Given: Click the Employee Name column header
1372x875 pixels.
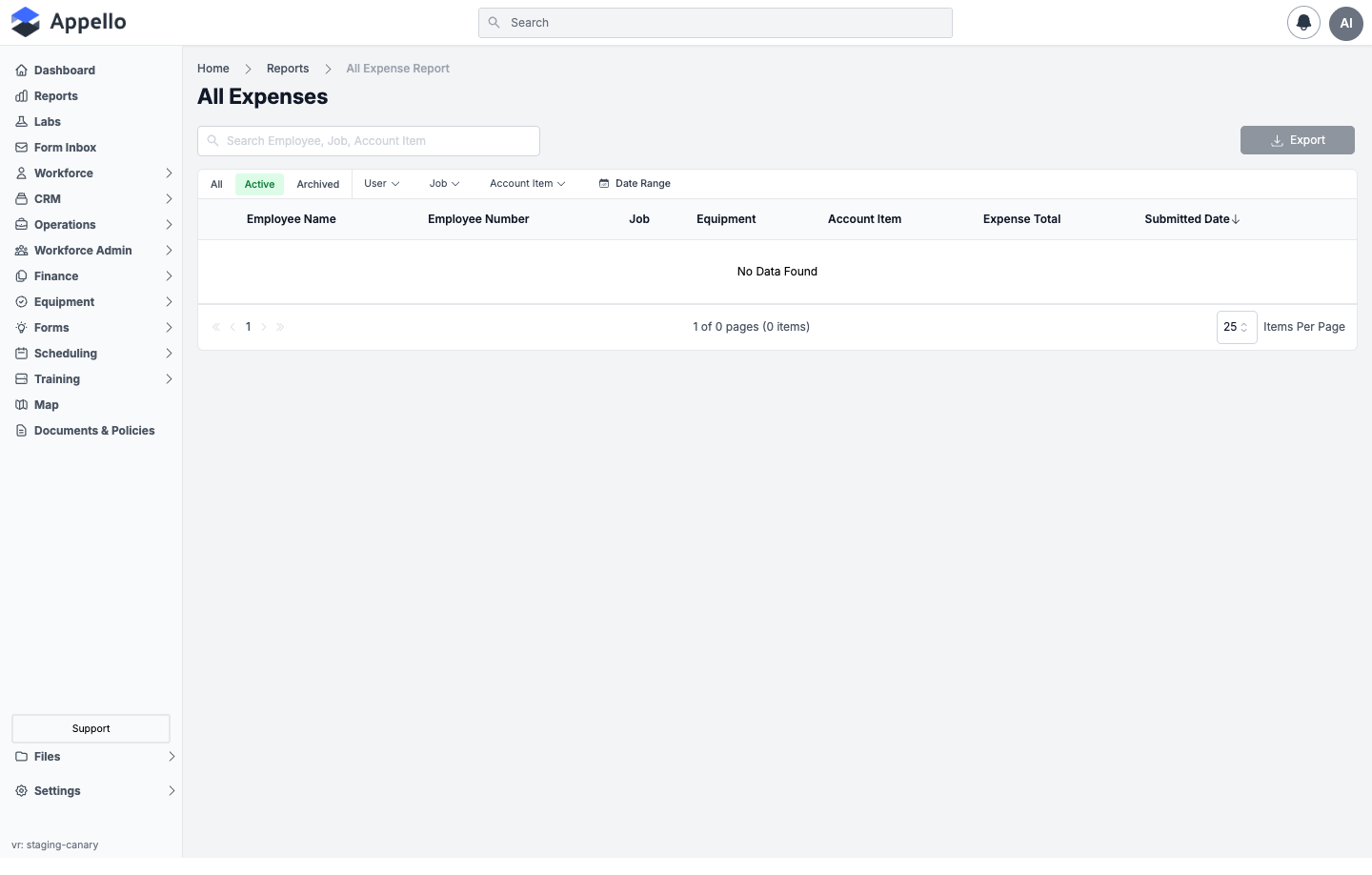Looking at the screenshot, I should coord(292,219).
